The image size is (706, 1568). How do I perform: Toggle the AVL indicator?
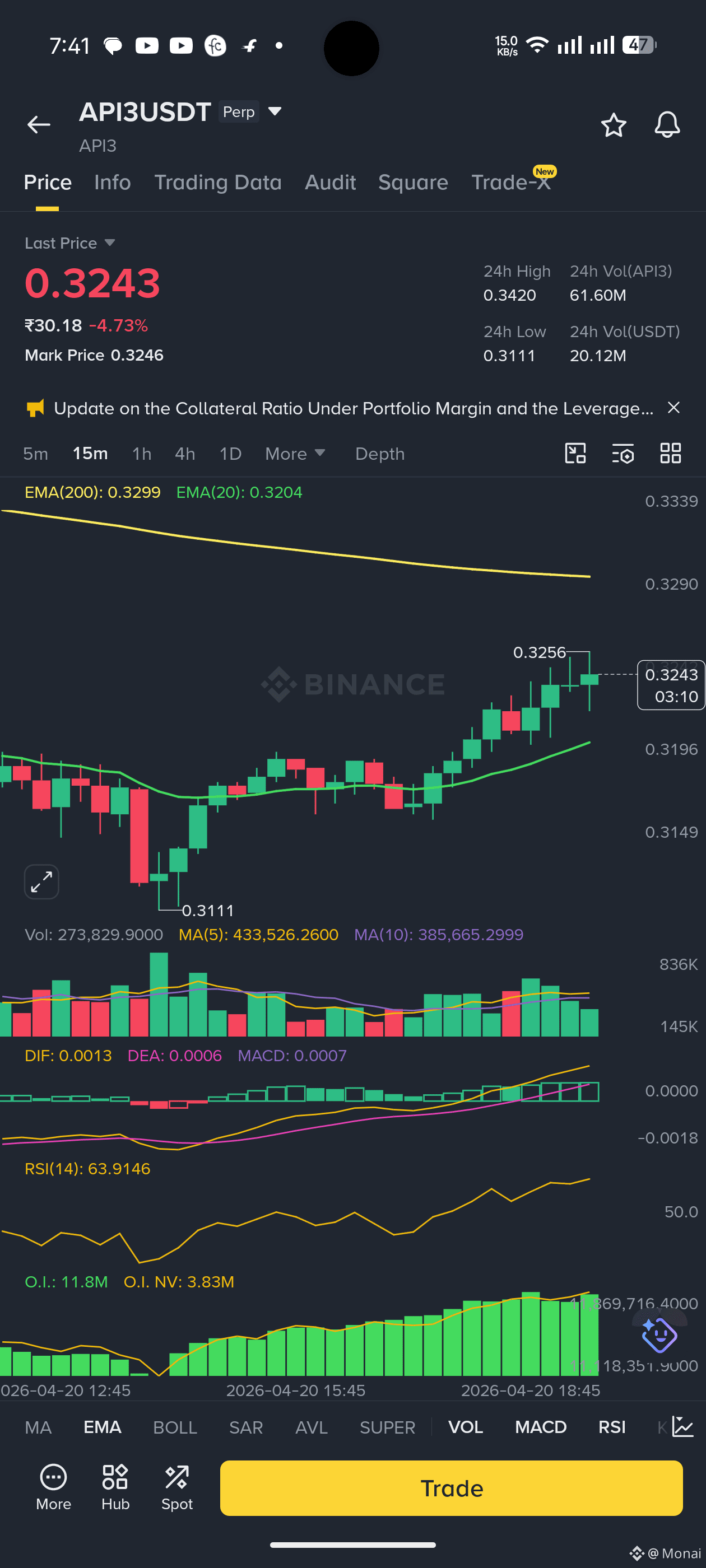pyautogui.click(x=312, y=1427)
